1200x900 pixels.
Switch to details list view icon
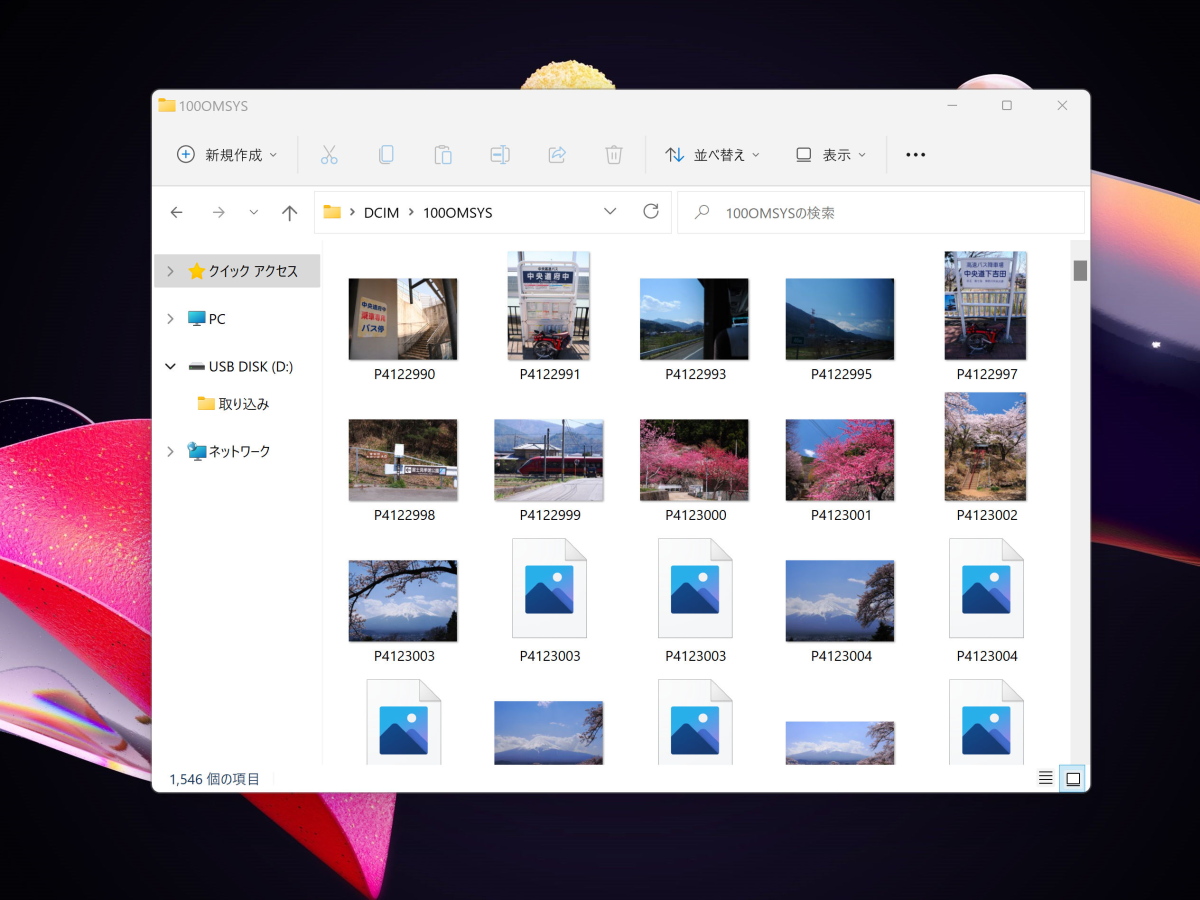coord(1046,778)
